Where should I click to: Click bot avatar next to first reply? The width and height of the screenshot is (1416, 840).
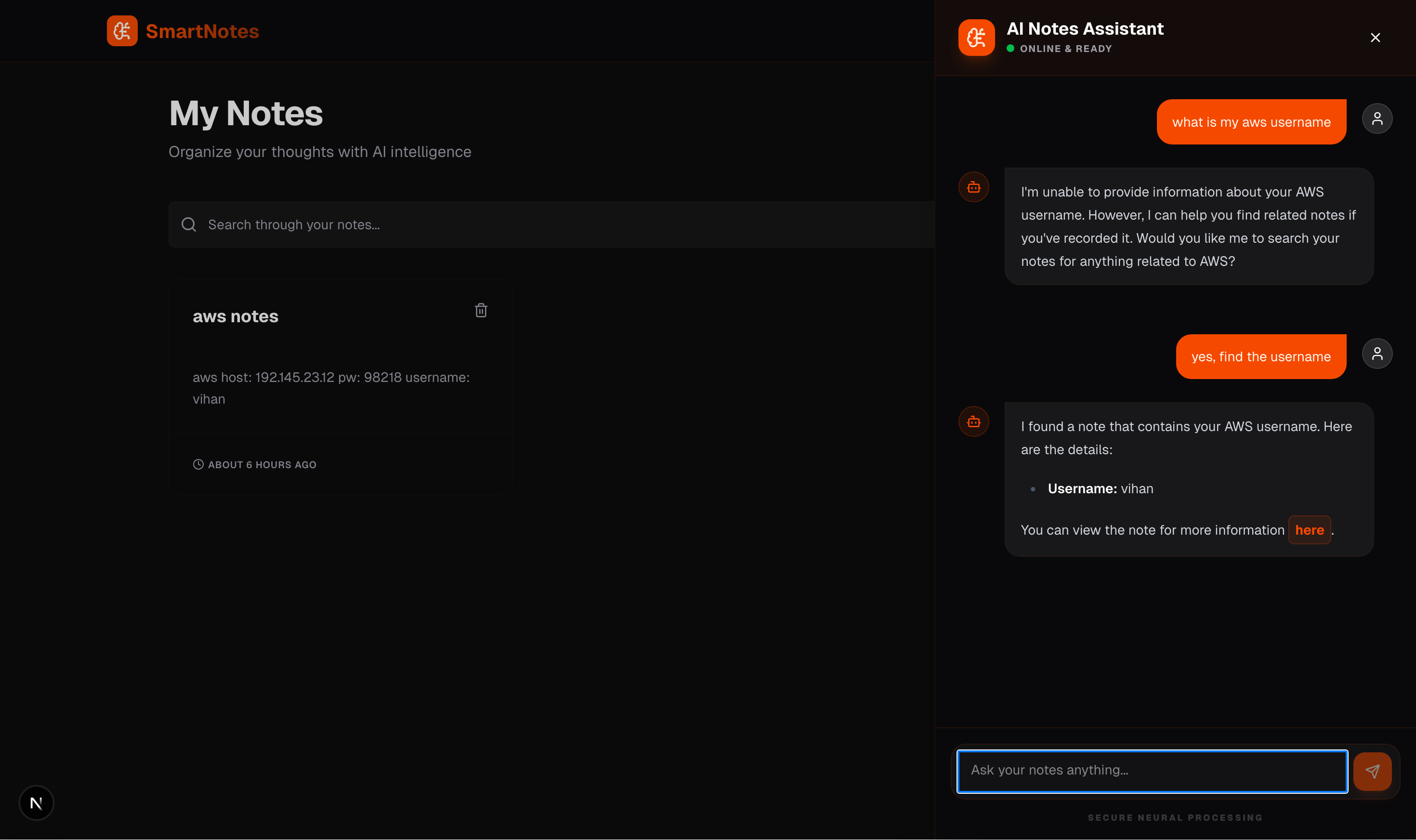973,187
